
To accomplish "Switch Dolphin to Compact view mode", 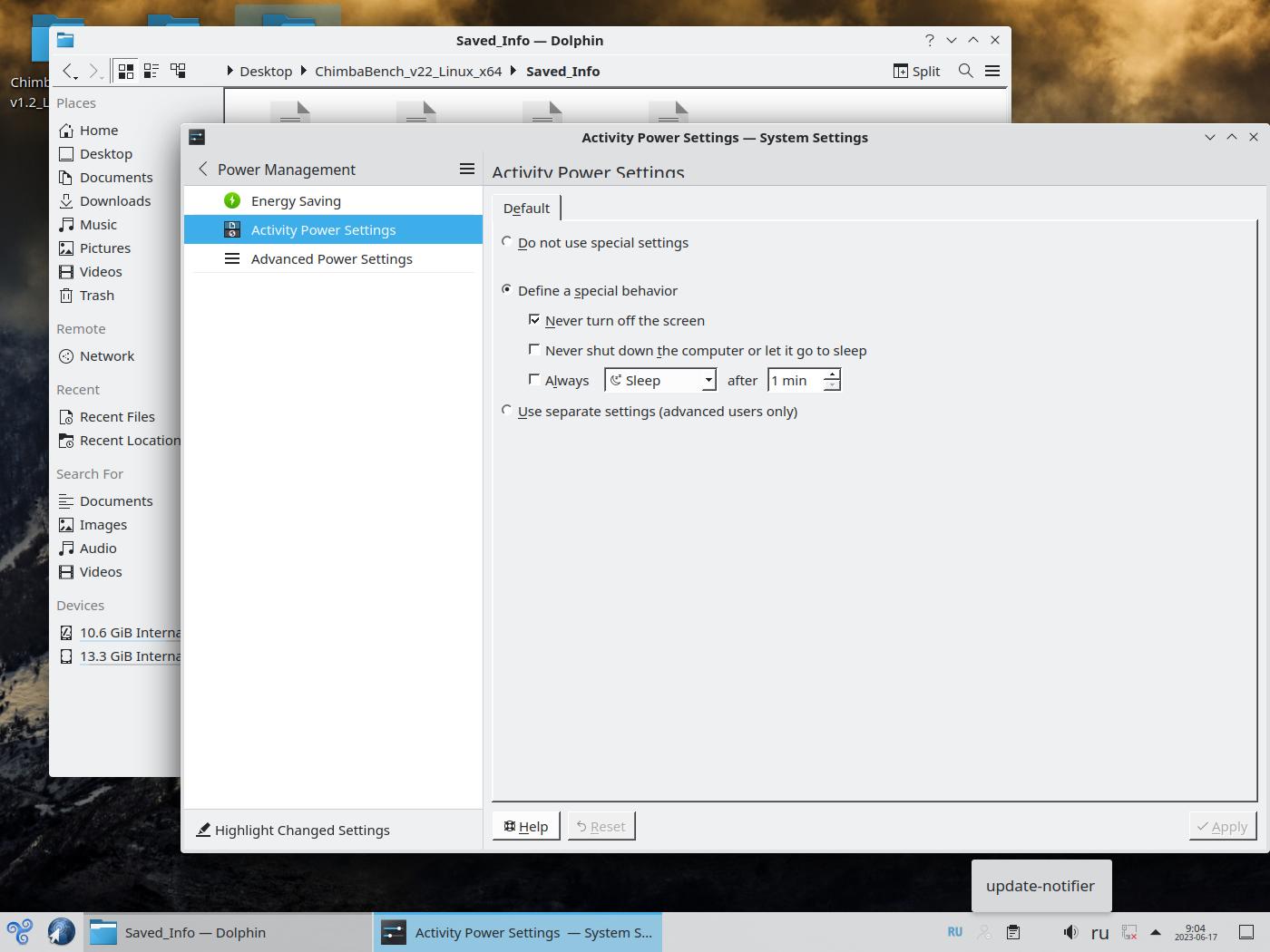I will [151, 71].
